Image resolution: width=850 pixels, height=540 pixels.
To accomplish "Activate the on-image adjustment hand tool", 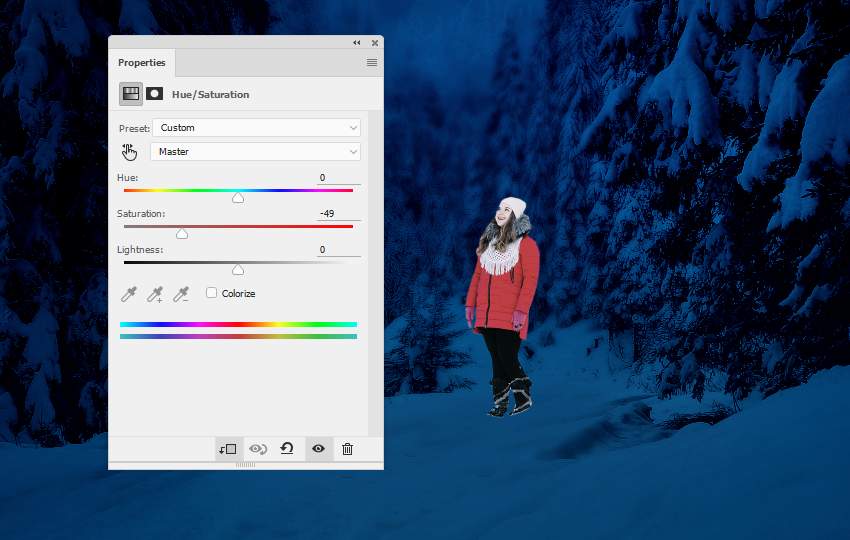I will coord(129,152).
